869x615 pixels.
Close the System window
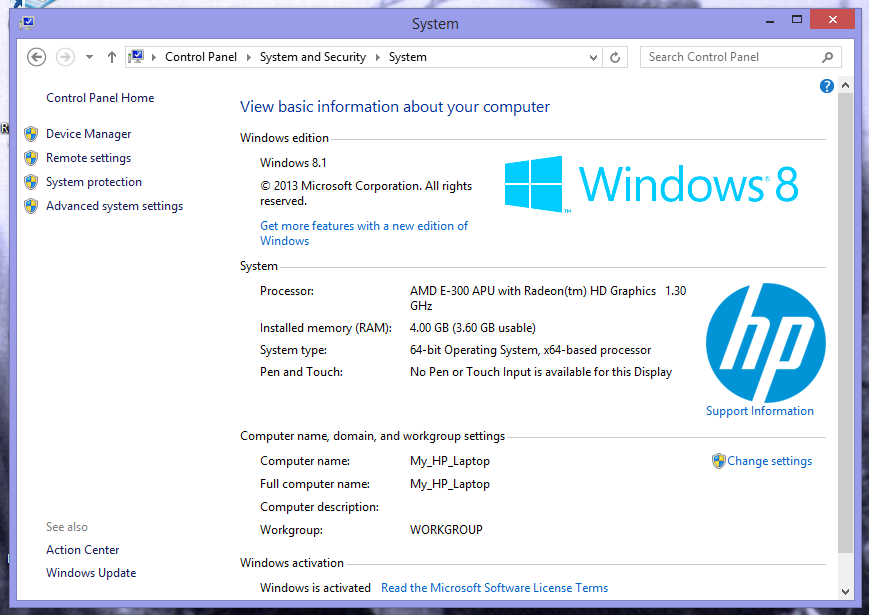coord(832,19)
